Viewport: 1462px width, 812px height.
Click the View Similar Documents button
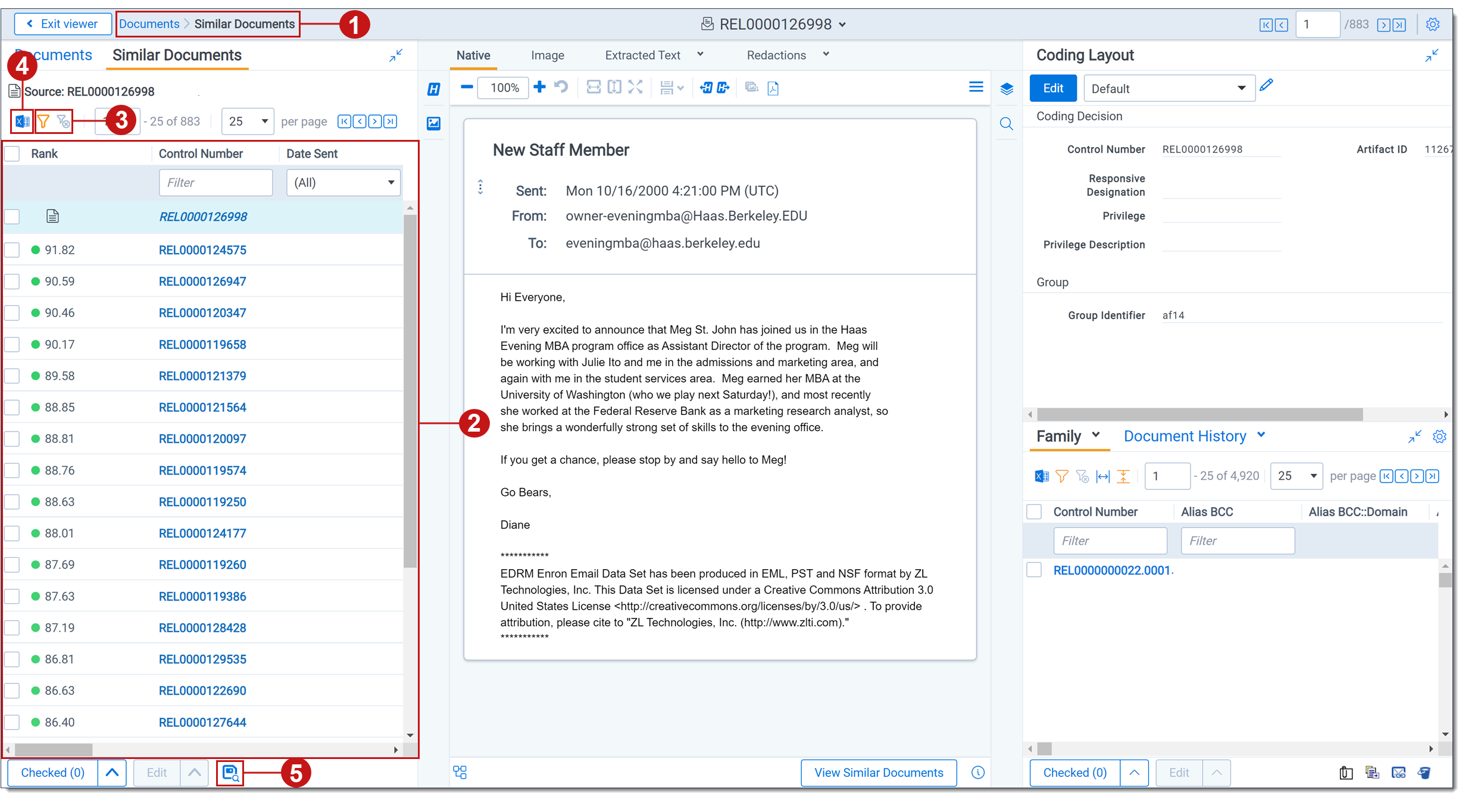pos(879,773)
